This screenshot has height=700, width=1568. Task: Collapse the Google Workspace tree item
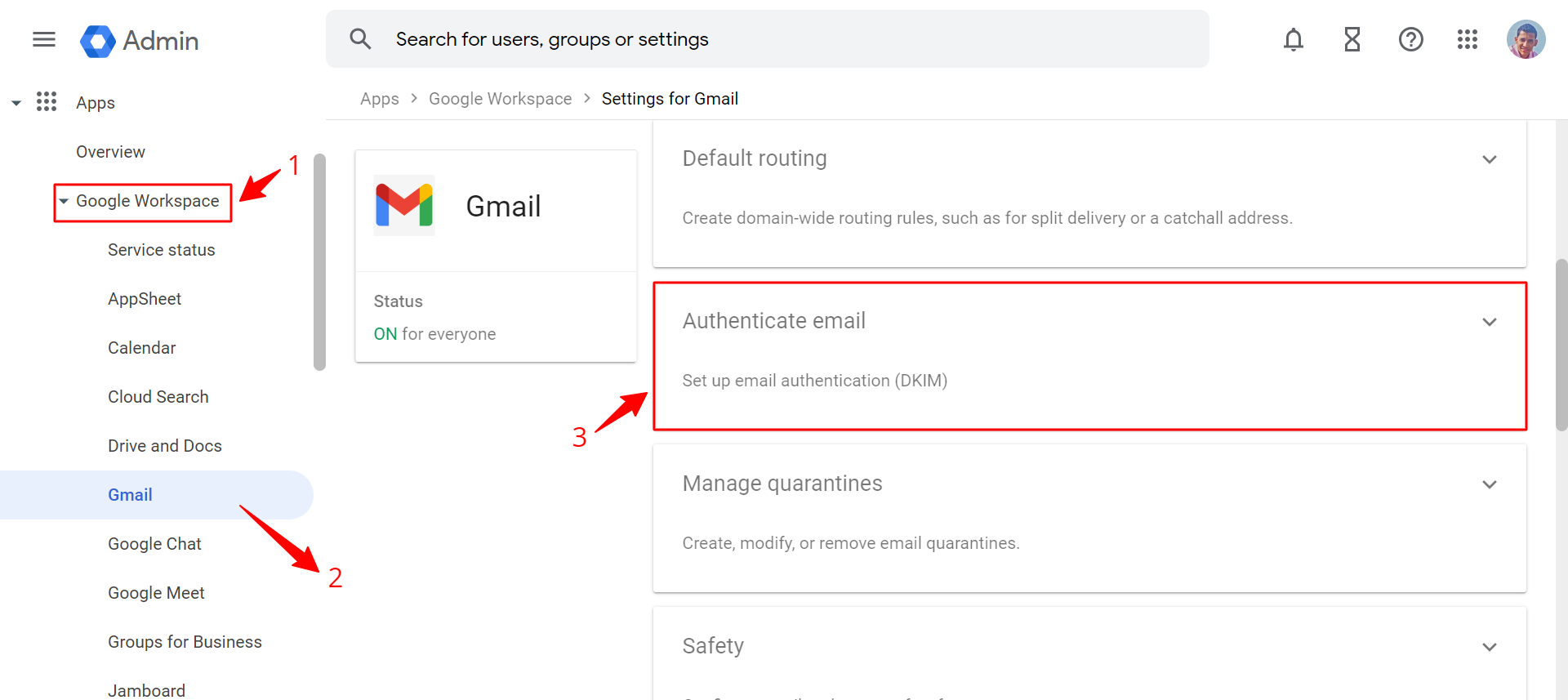(64, 202)
